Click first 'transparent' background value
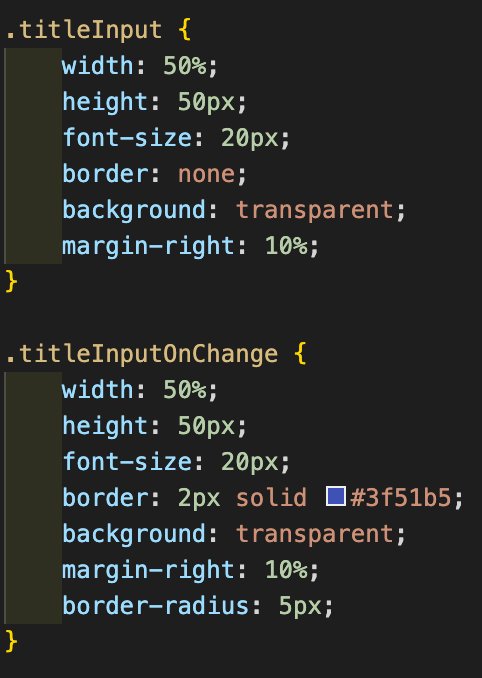482x678 pixels. tap(315, 210)
